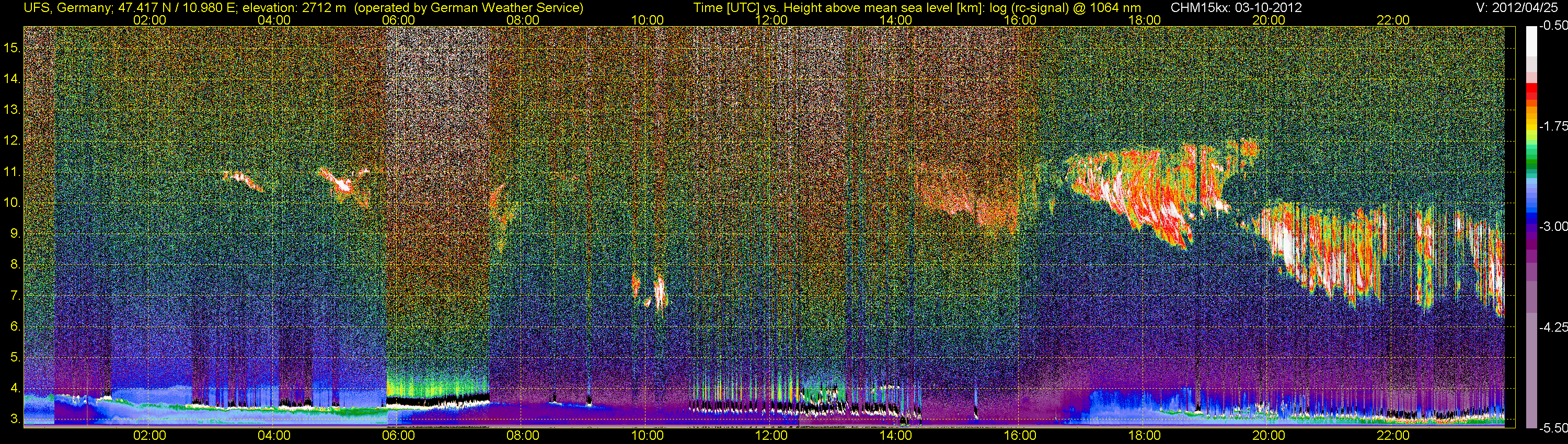Click the '14:00' label on bottom time axis
The image size is (1568, 444).
[x=896, y=436]
